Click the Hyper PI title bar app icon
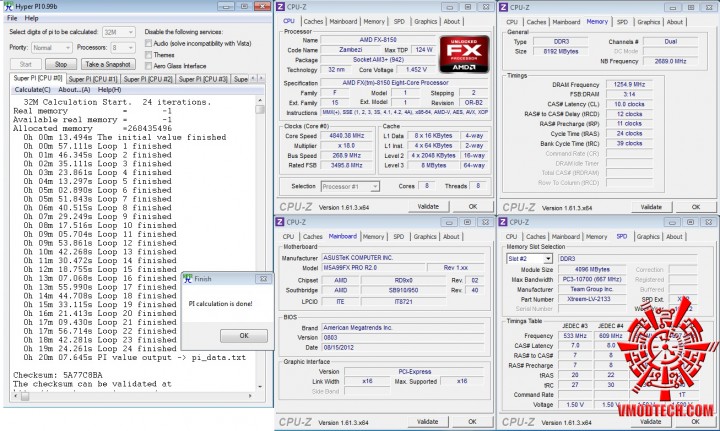 pyautogui.click(x=9, y=6)
